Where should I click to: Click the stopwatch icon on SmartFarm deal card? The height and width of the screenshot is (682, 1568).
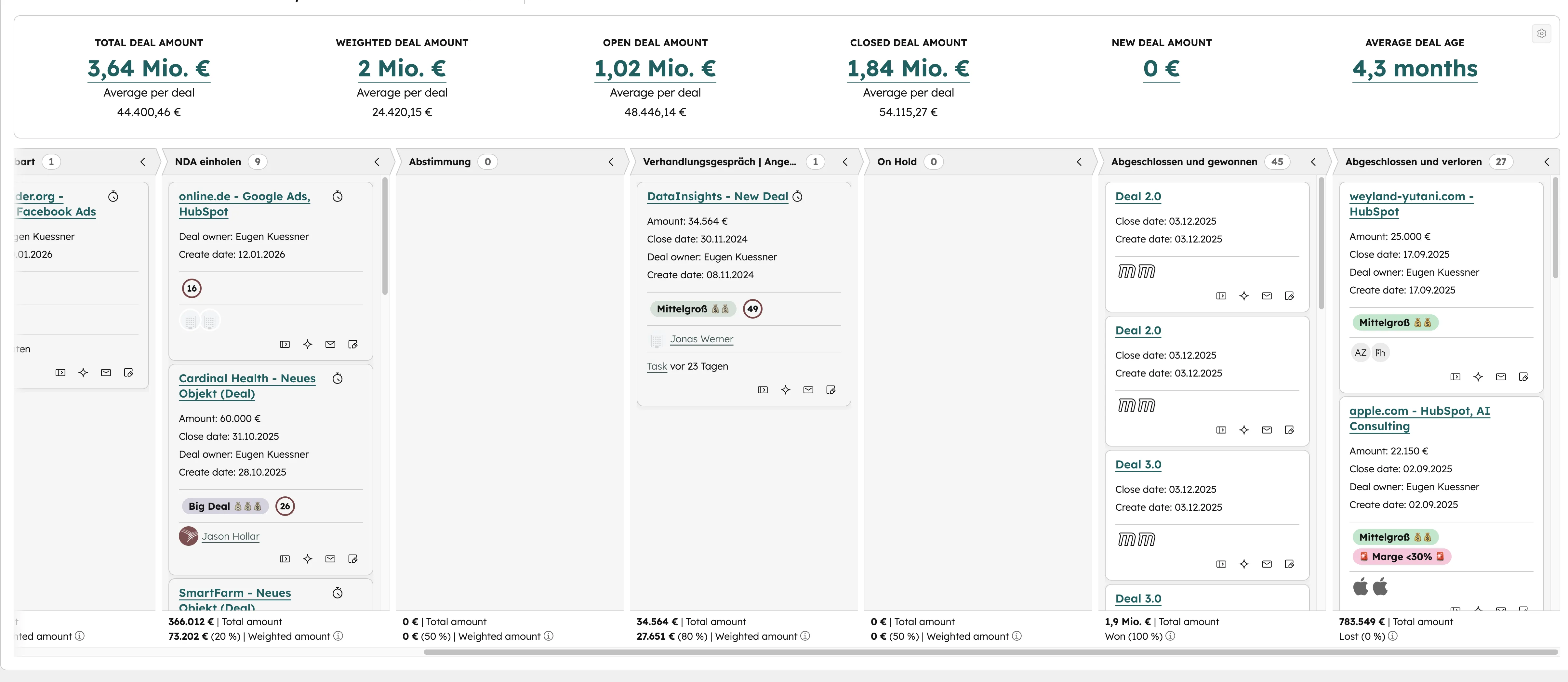[x=337, y=593]
